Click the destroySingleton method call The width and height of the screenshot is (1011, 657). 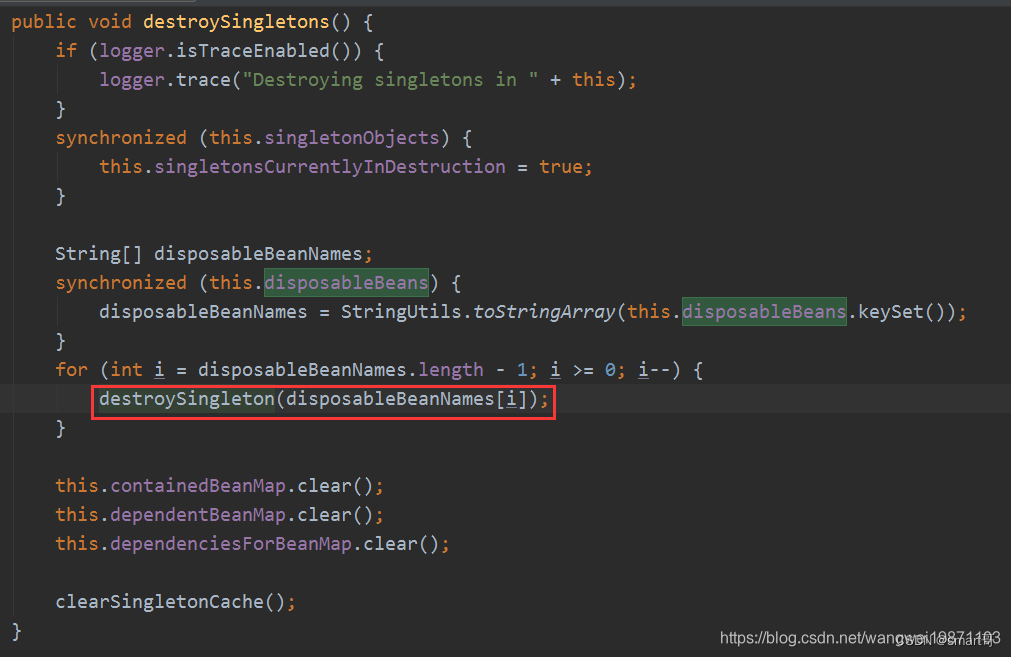coord(187,399)
